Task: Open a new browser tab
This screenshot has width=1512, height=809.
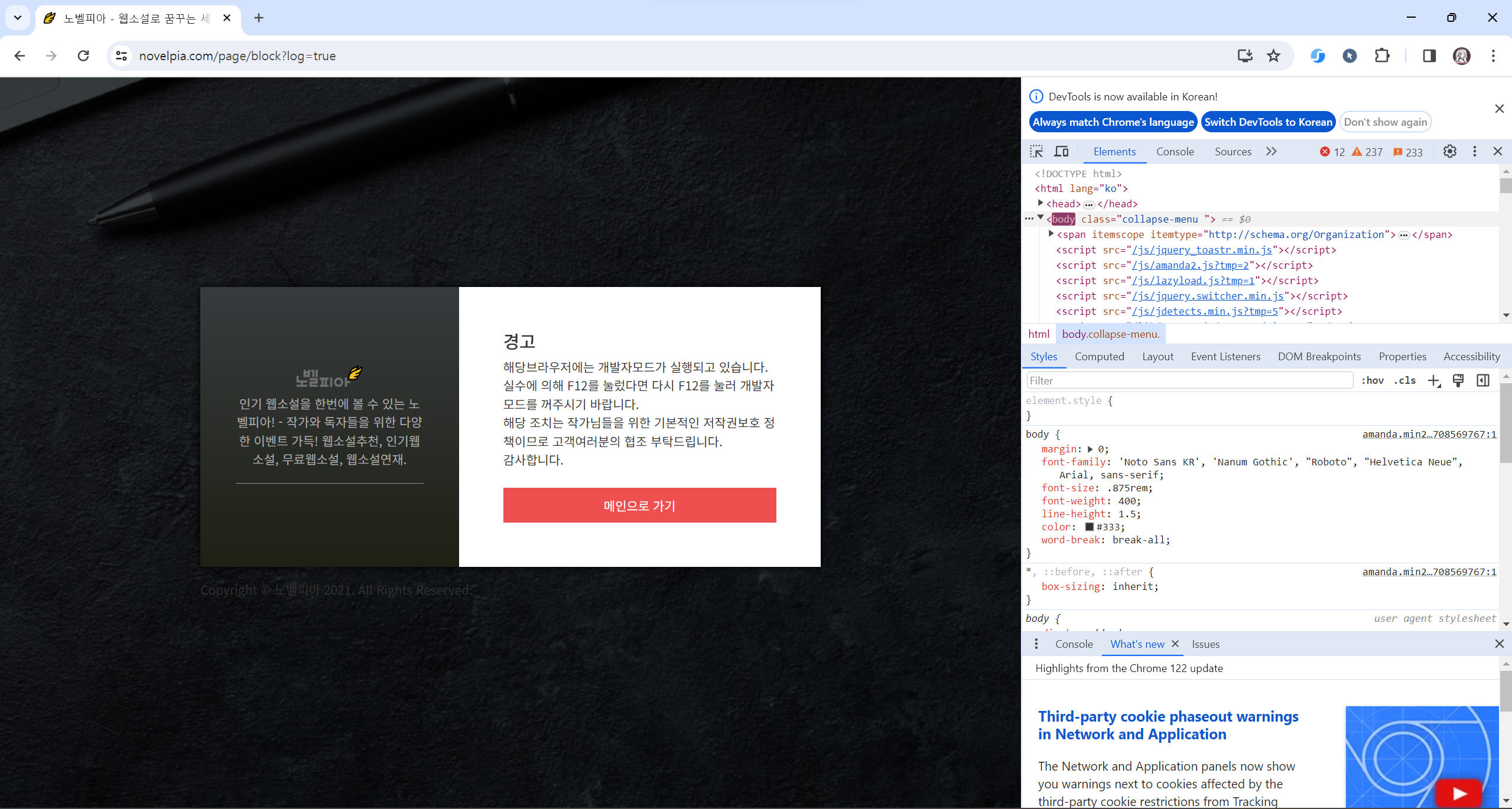Action: tap(259, 18)
